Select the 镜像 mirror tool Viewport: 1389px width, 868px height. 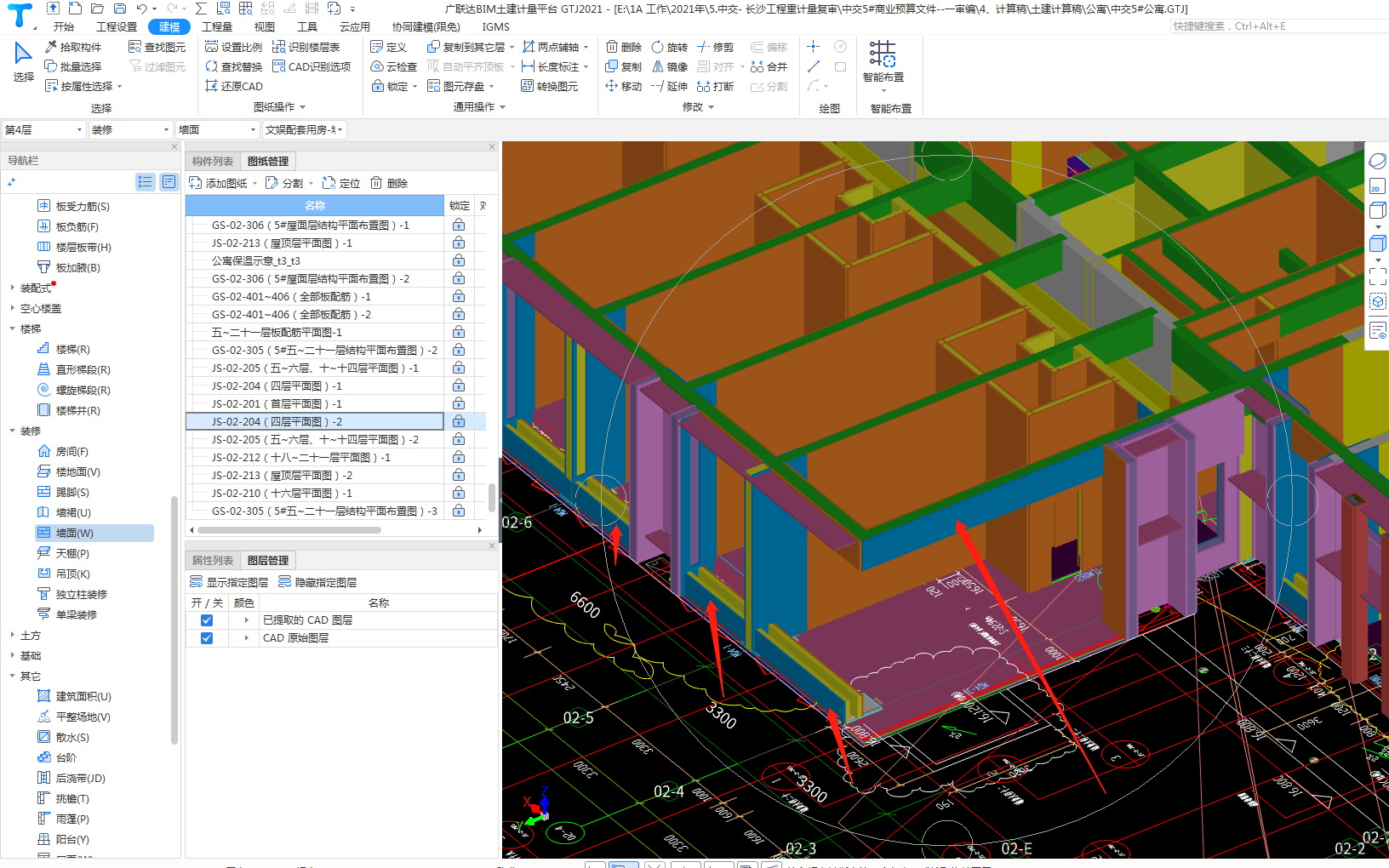(669, 66)
